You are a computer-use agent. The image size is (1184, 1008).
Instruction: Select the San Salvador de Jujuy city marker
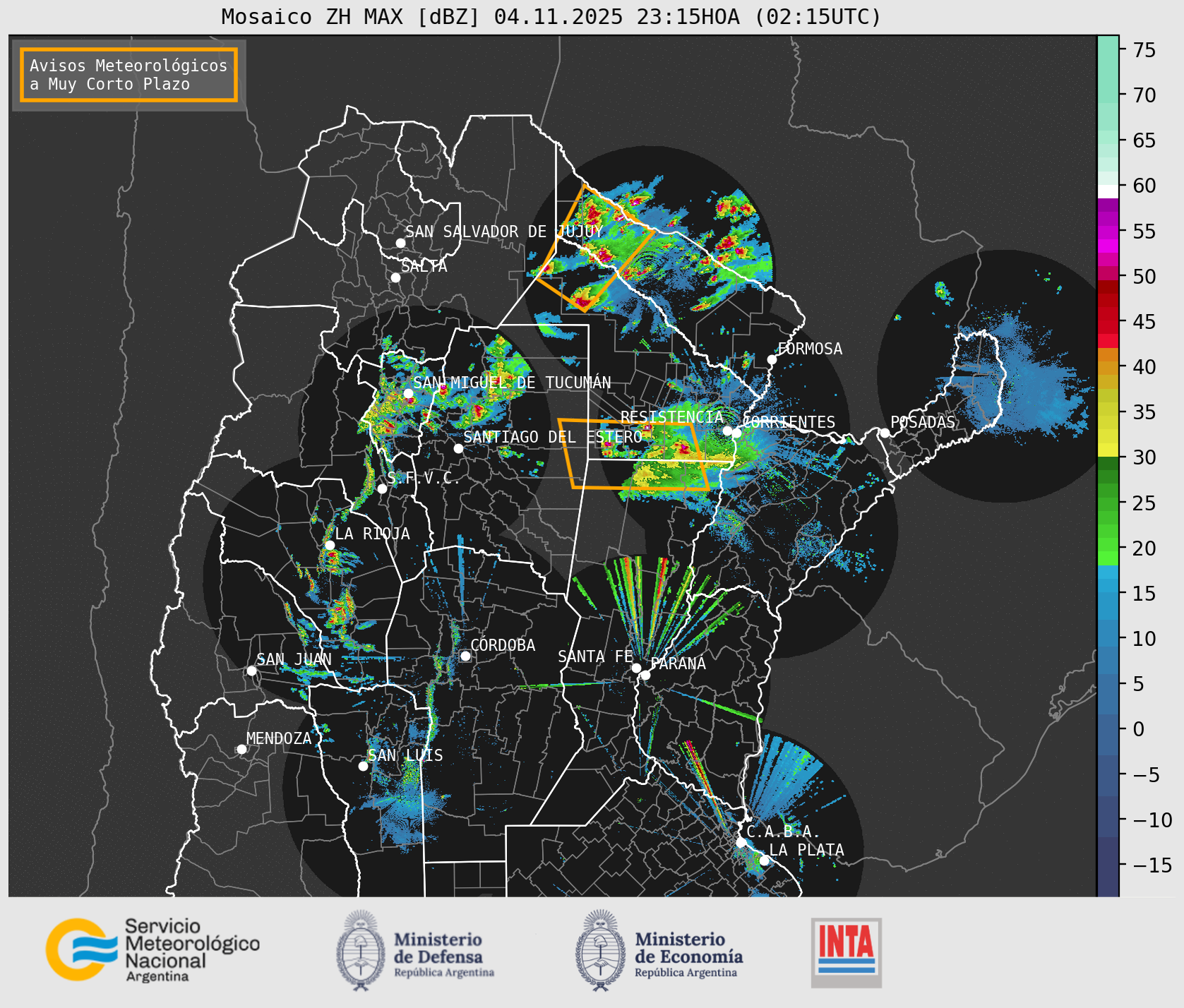pos(400,243)
